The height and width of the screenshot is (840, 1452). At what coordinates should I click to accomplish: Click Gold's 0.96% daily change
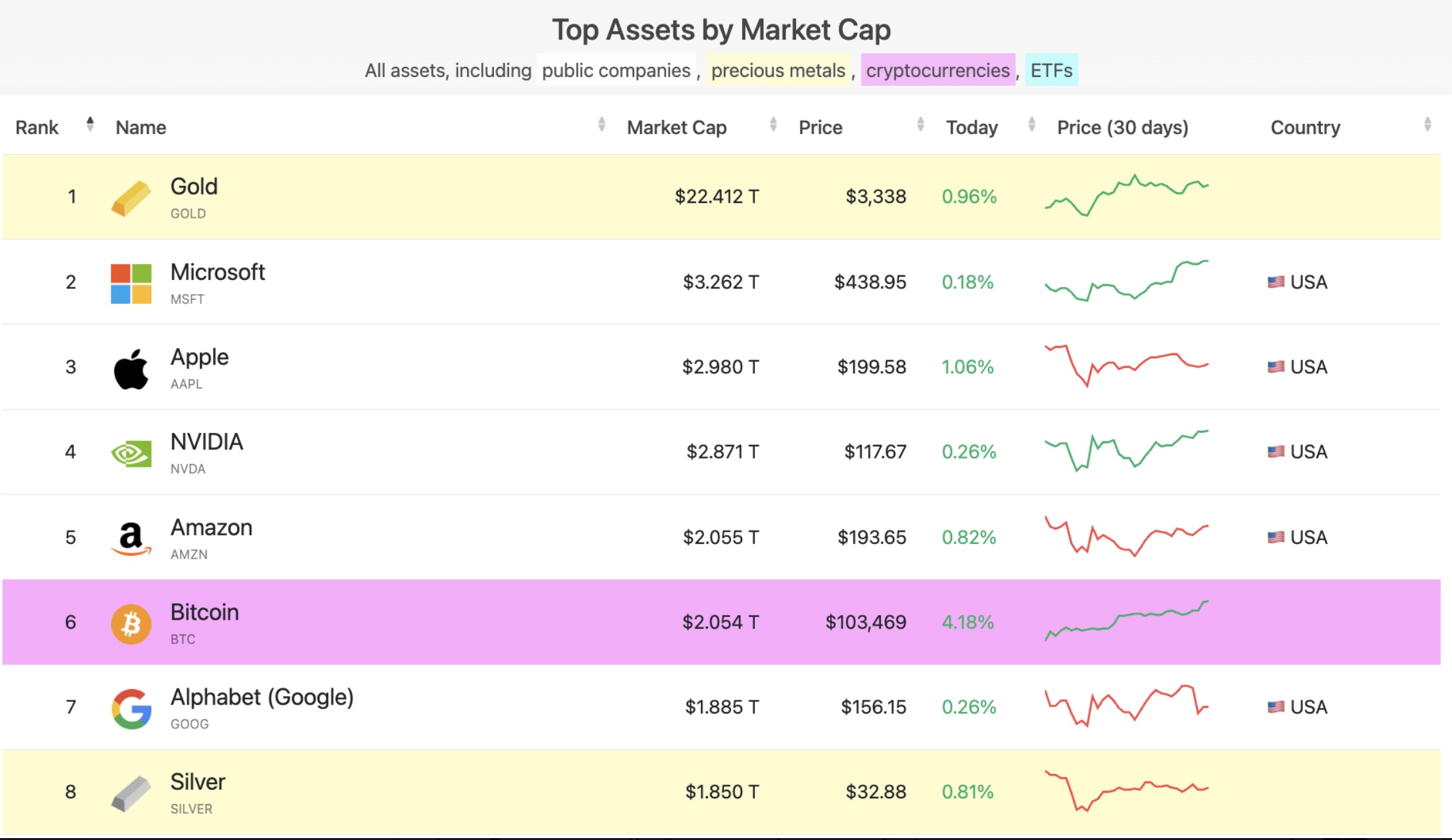click(969, 197)
